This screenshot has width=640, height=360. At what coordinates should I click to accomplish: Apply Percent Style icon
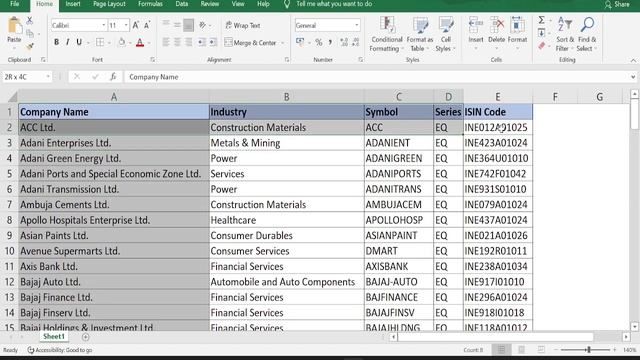pyautogui.click(x=319, y=42)
